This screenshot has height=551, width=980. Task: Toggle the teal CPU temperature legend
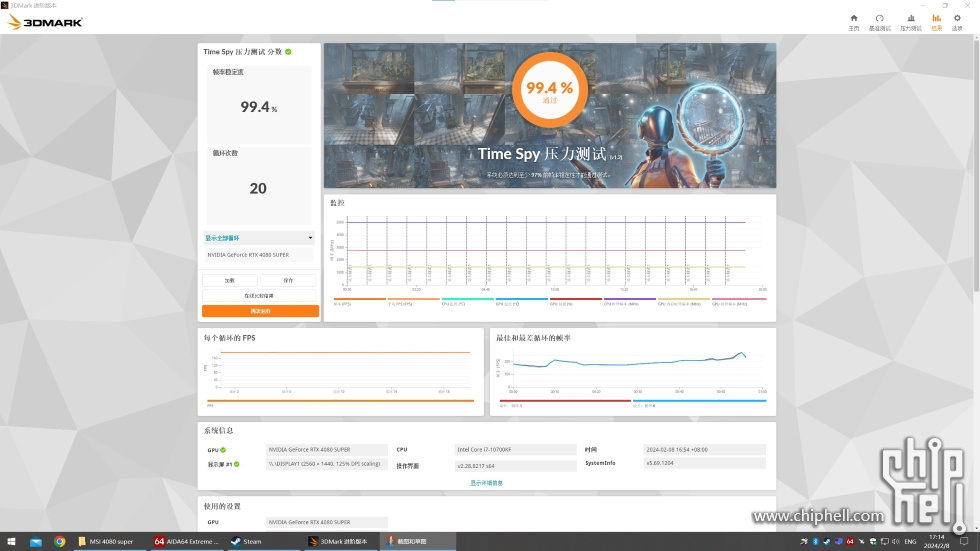[468, 301]
